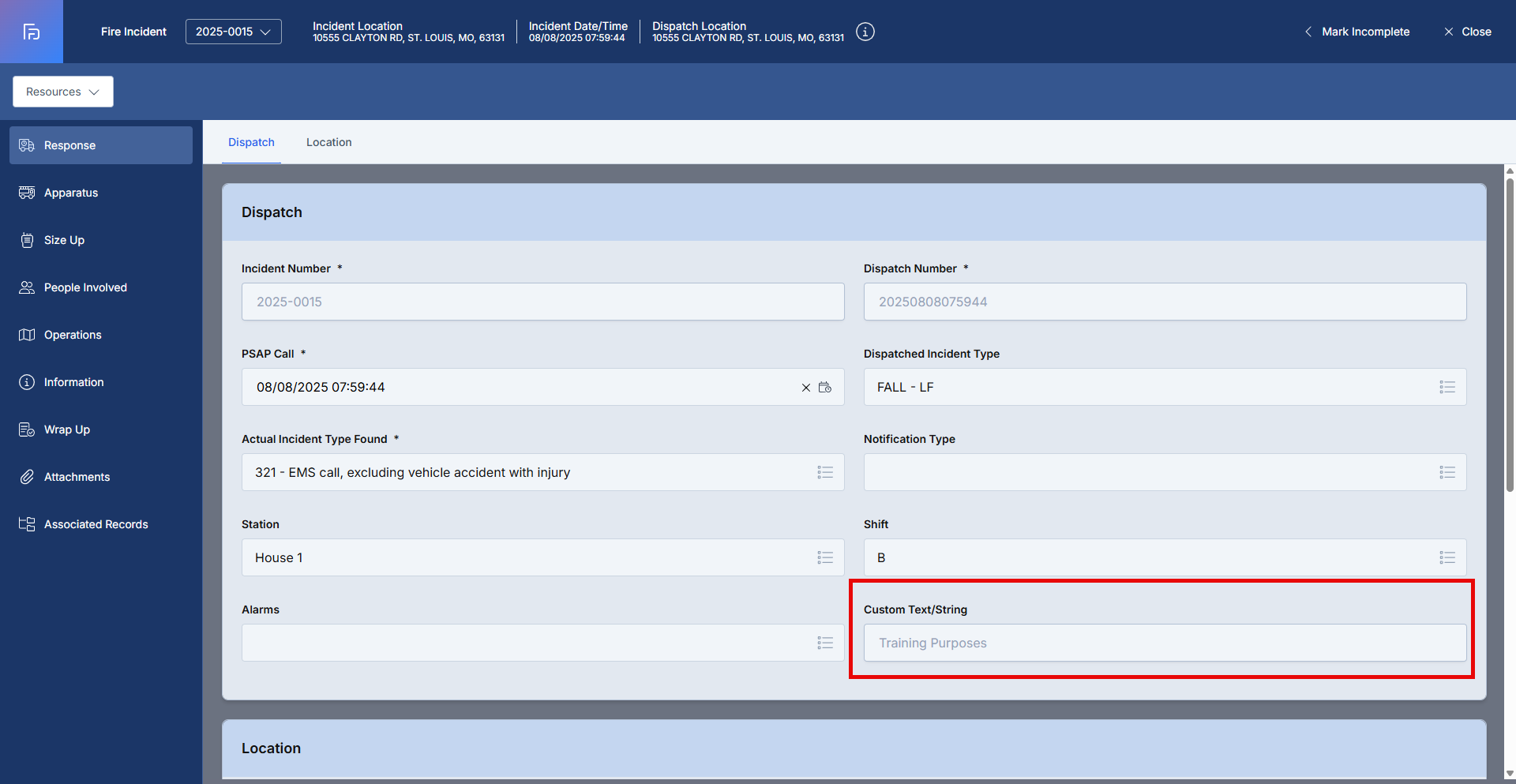Click the Incident Date/Time value
This screenshot has height=784, width=1516.
point(576,38)
